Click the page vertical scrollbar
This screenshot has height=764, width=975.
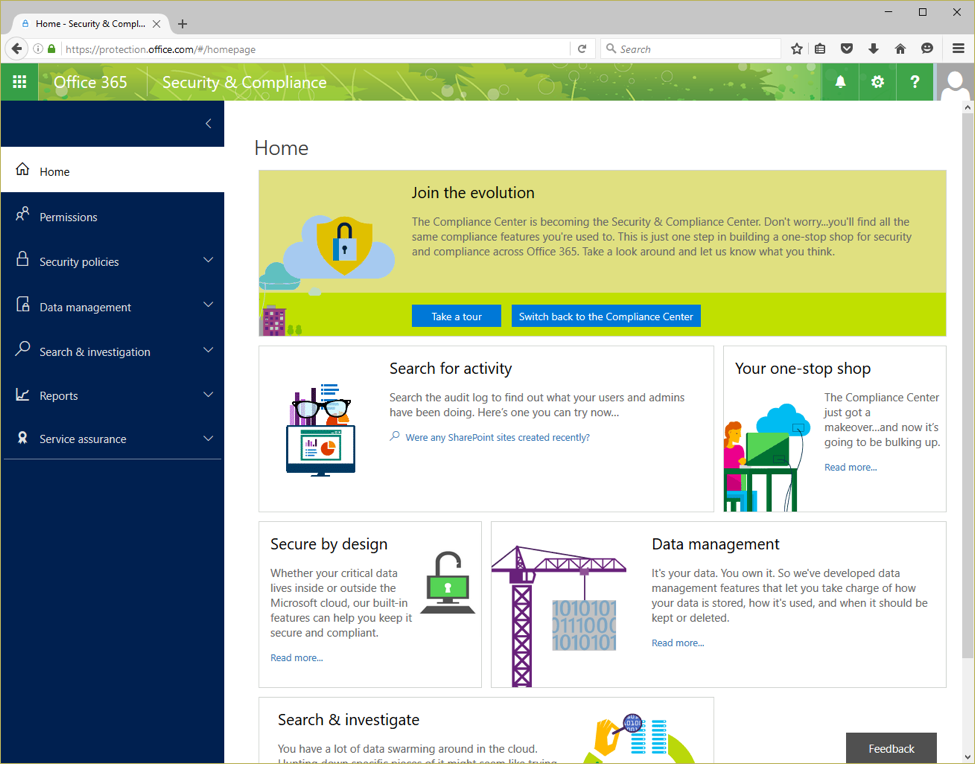click(x=967, y=384)
